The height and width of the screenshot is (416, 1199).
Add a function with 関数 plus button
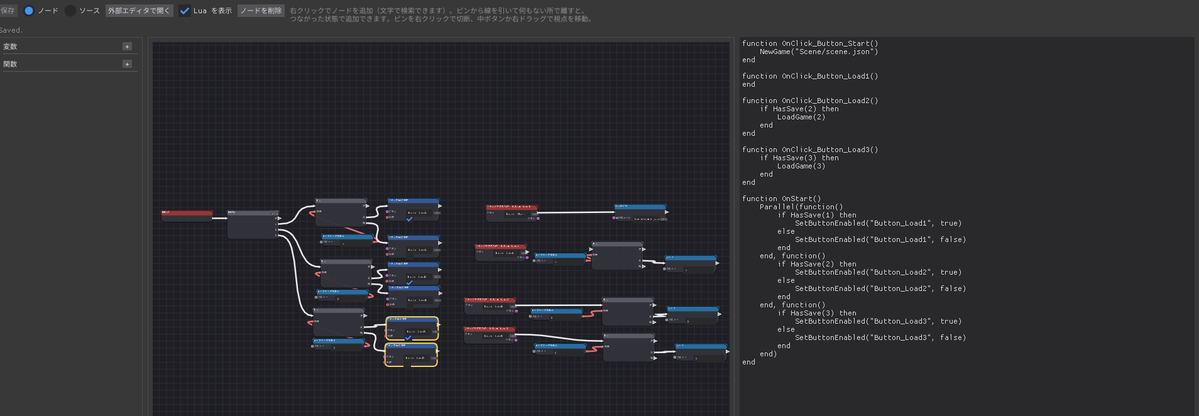127,64
